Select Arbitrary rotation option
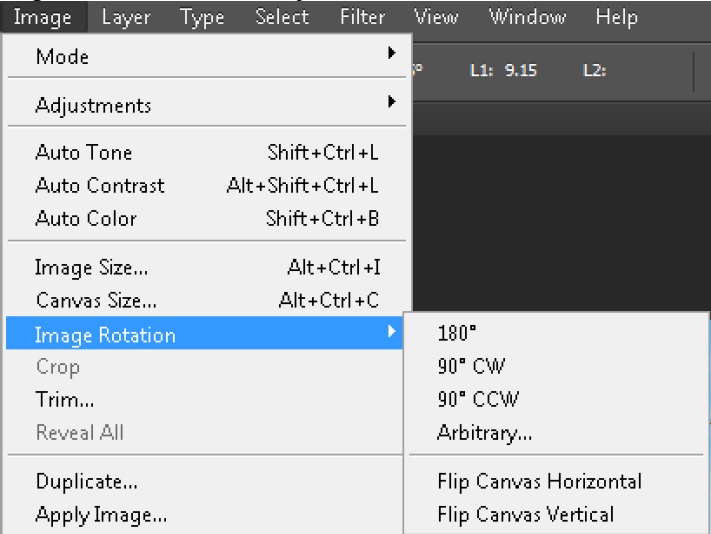 coord(484,433)
